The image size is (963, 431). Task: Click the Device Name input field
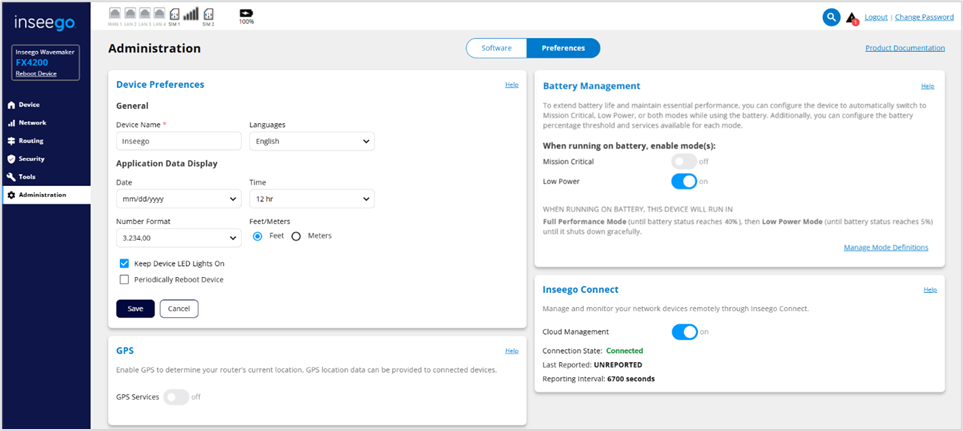click(178, 142)
